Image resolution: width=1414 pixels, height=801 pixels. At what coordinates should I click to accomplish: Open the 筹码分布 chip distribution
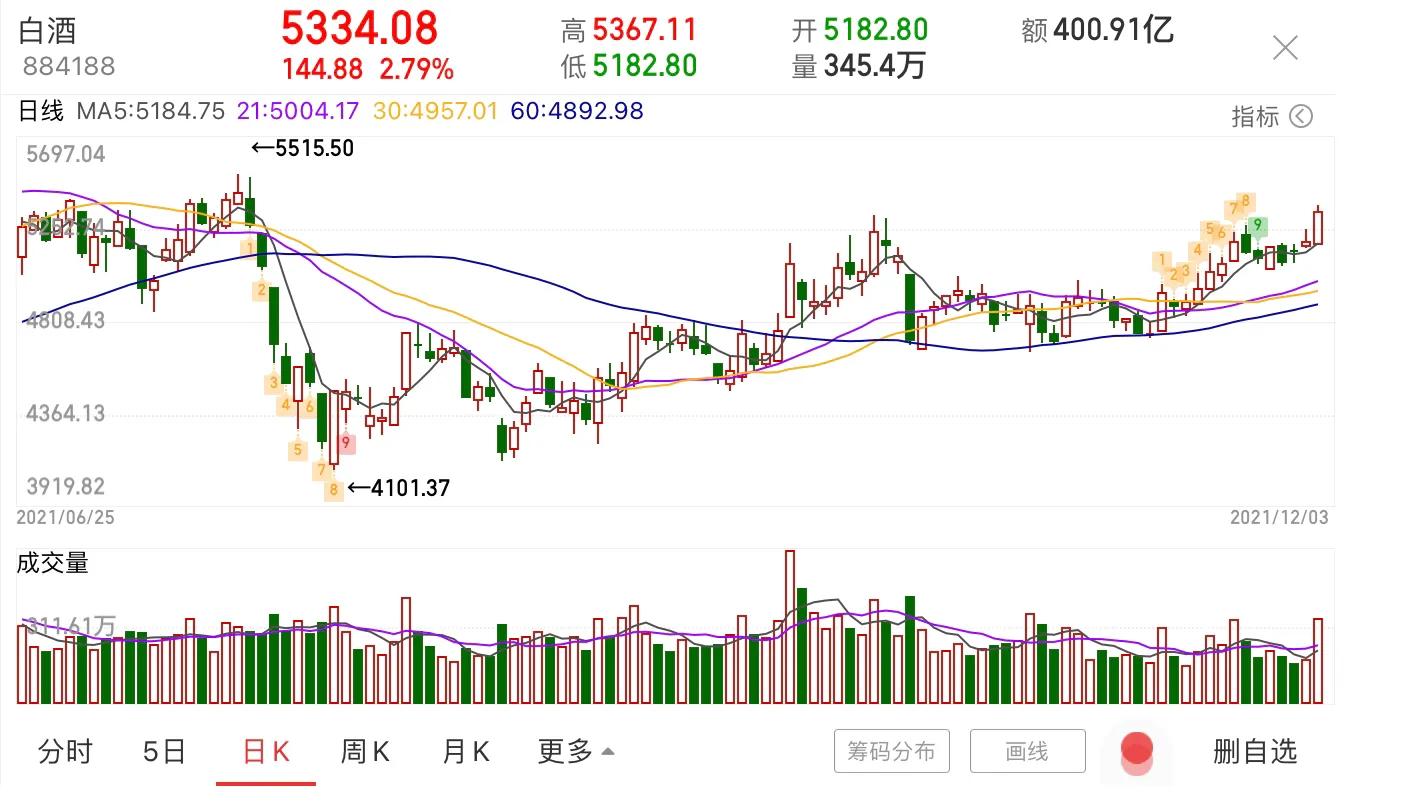click(x=892, y=751)
